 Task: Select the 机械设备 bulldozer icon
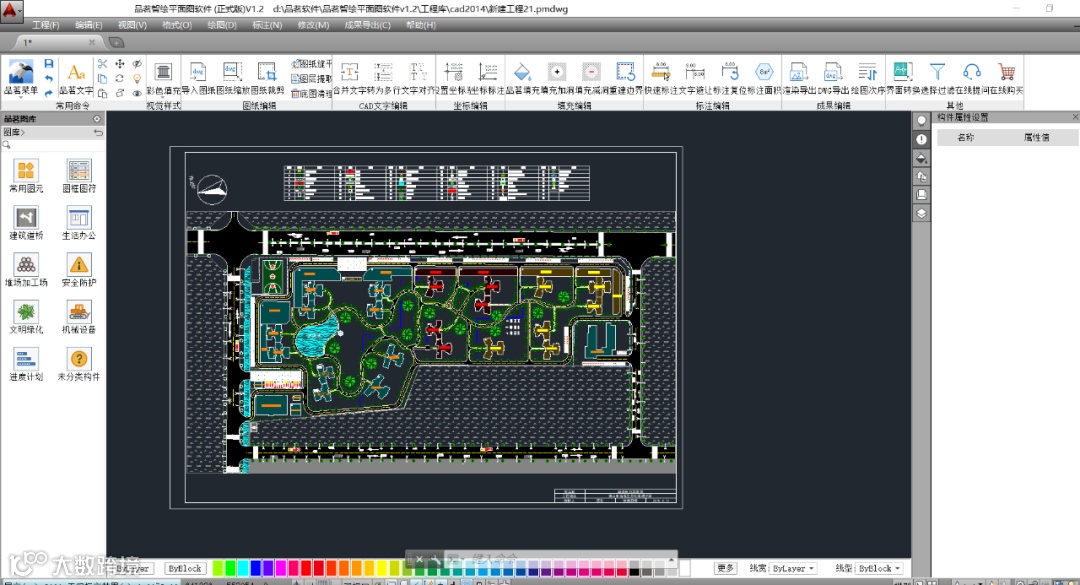pyautogui.click(x=78, y=312)
